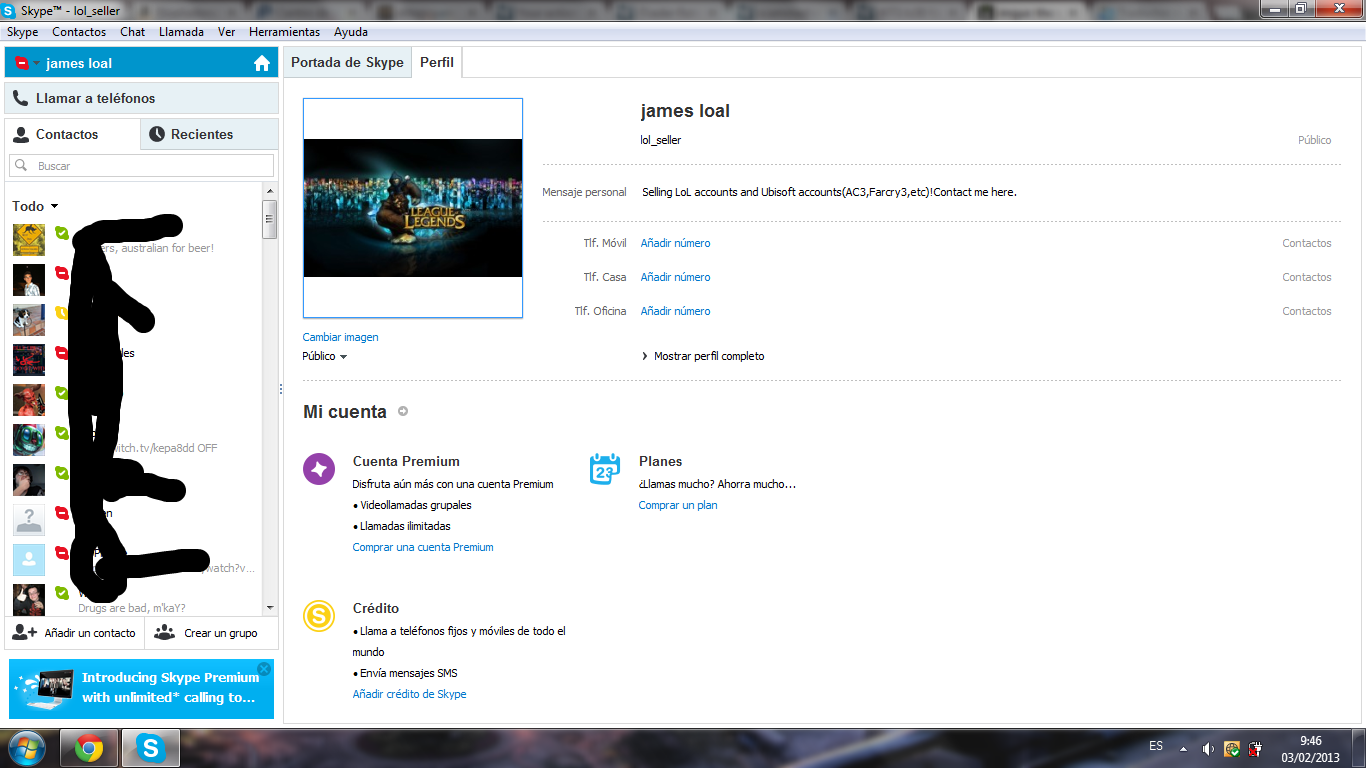1366x768 pixels.
Task: Open the Chat menu
Action: click(133, 32)
